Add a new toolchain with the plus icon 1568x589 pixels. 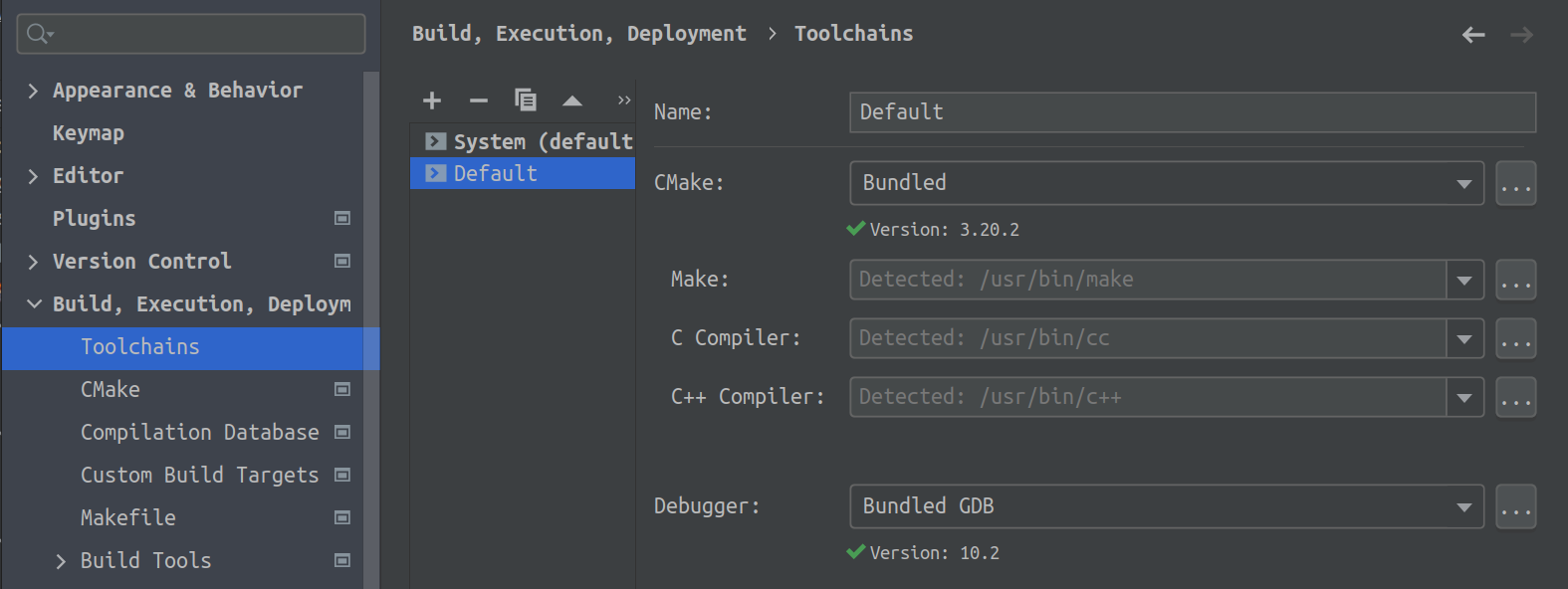(431, 99)
